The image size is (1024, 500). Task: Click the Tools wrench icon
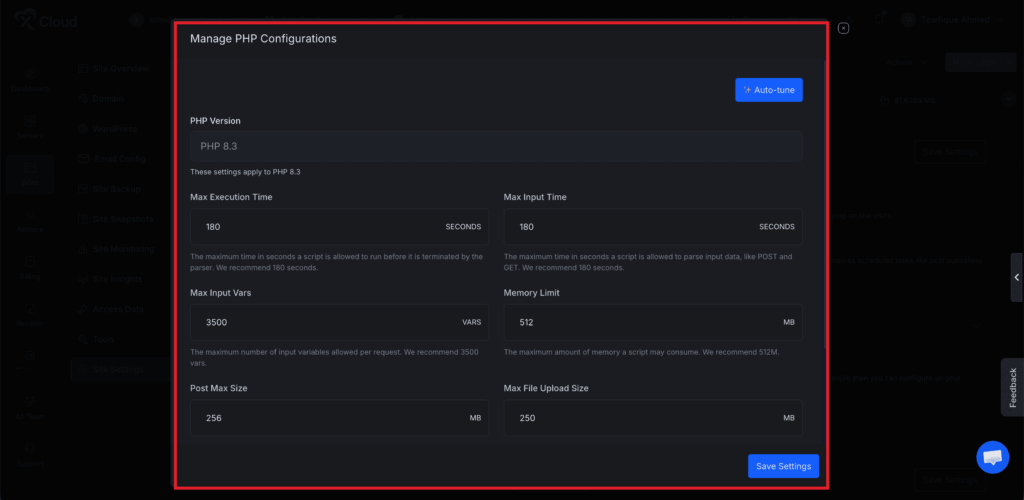tap(84, 340)
